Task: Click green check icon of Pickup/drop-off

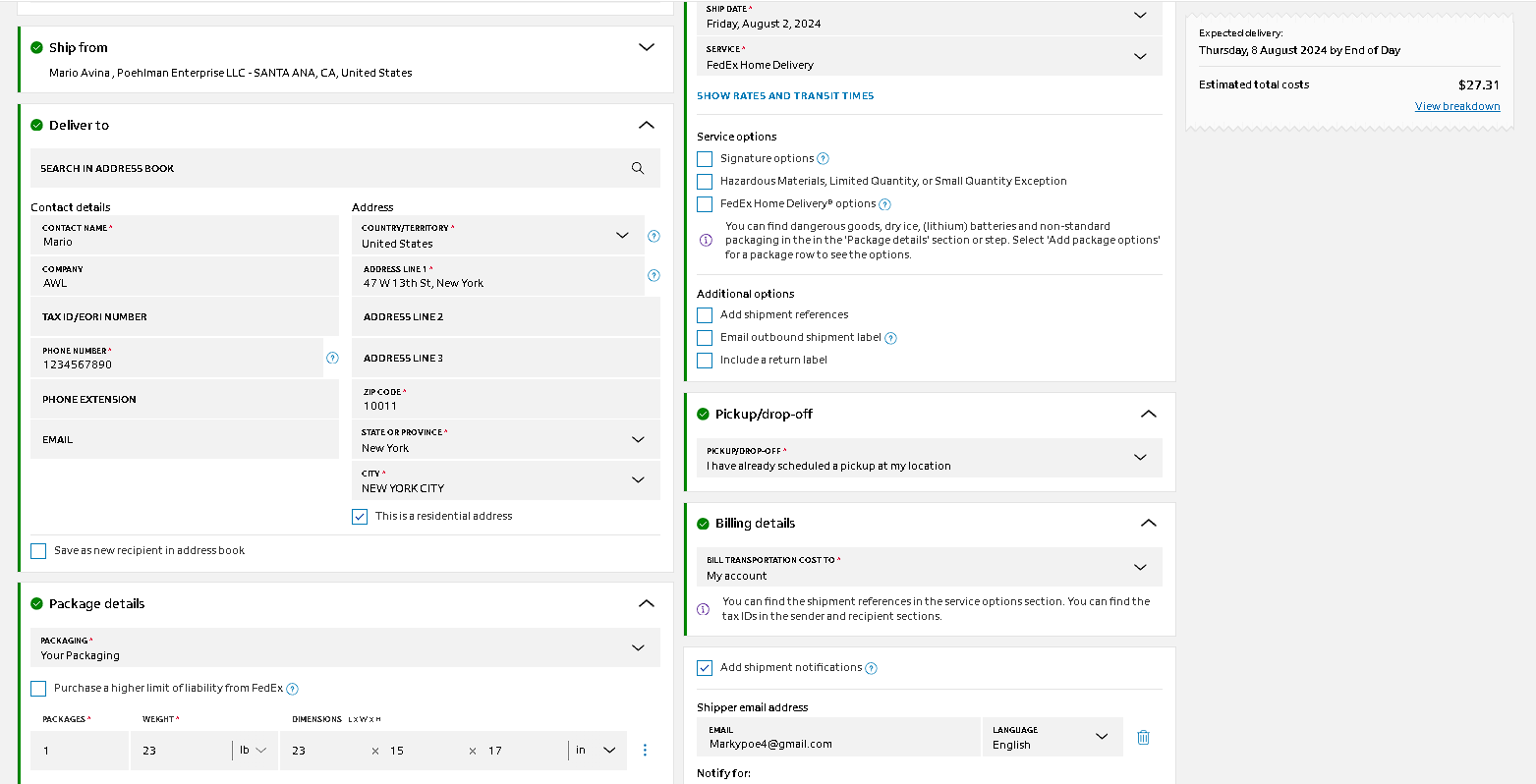Action: coord(703,414)
